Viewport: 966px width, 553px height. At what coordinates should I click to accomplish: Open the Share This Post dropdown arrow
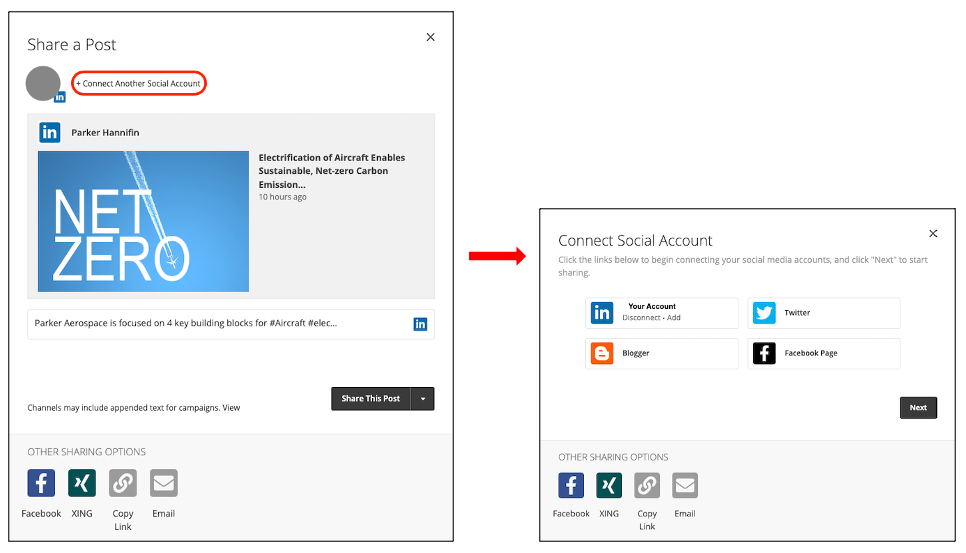tap(423, 399)
